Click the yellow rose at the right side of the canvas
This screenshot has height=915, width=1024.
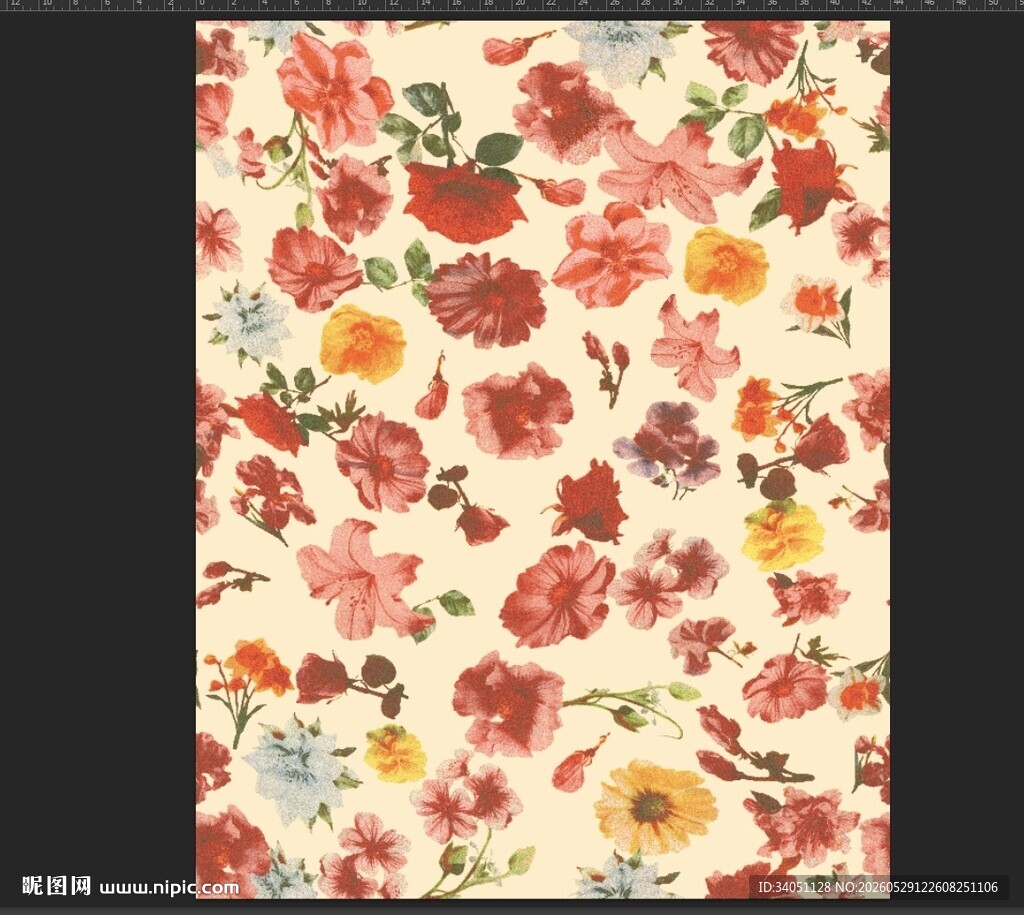784,536
